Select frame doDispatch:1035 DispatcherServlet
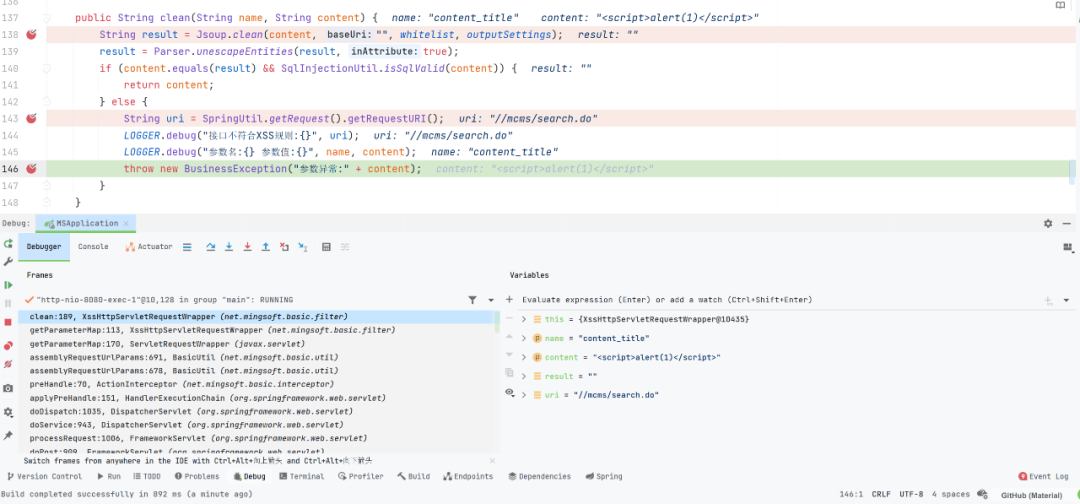Image resolution: width=1080 pixels, height=504 pixels. coord(256,411)
